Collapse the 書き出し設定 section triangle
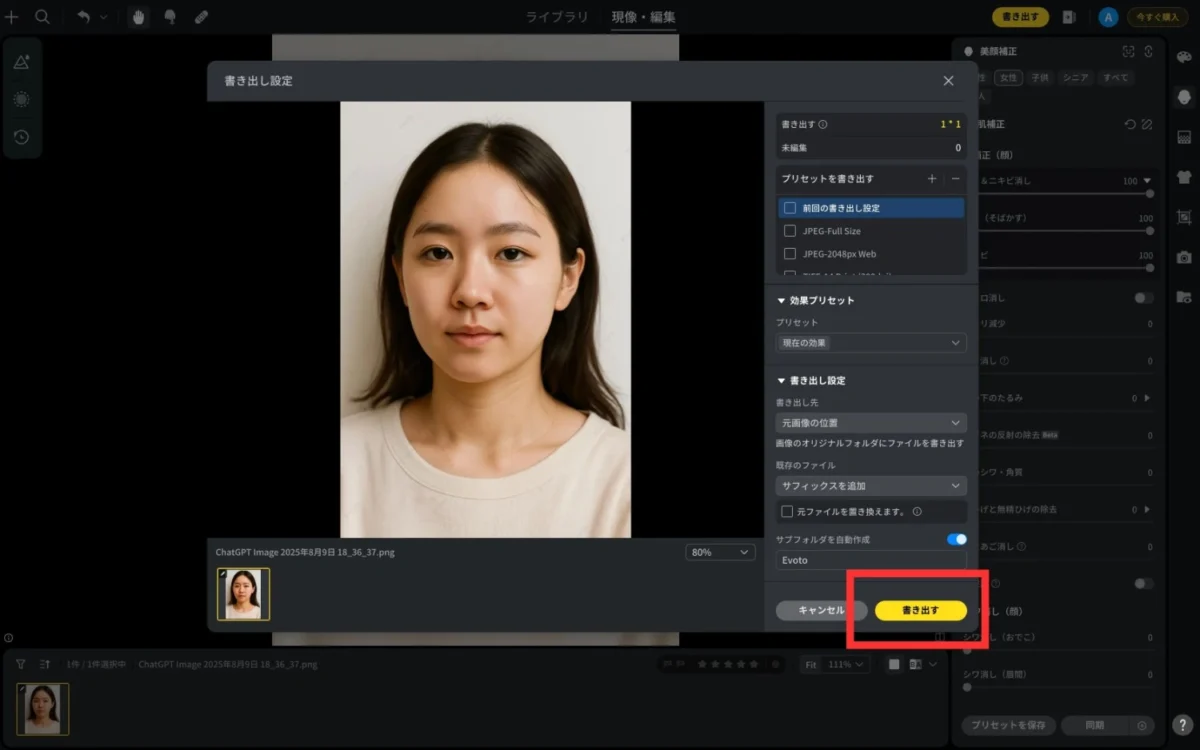This screenshot has height=750, width=1200. pos(782,380)
